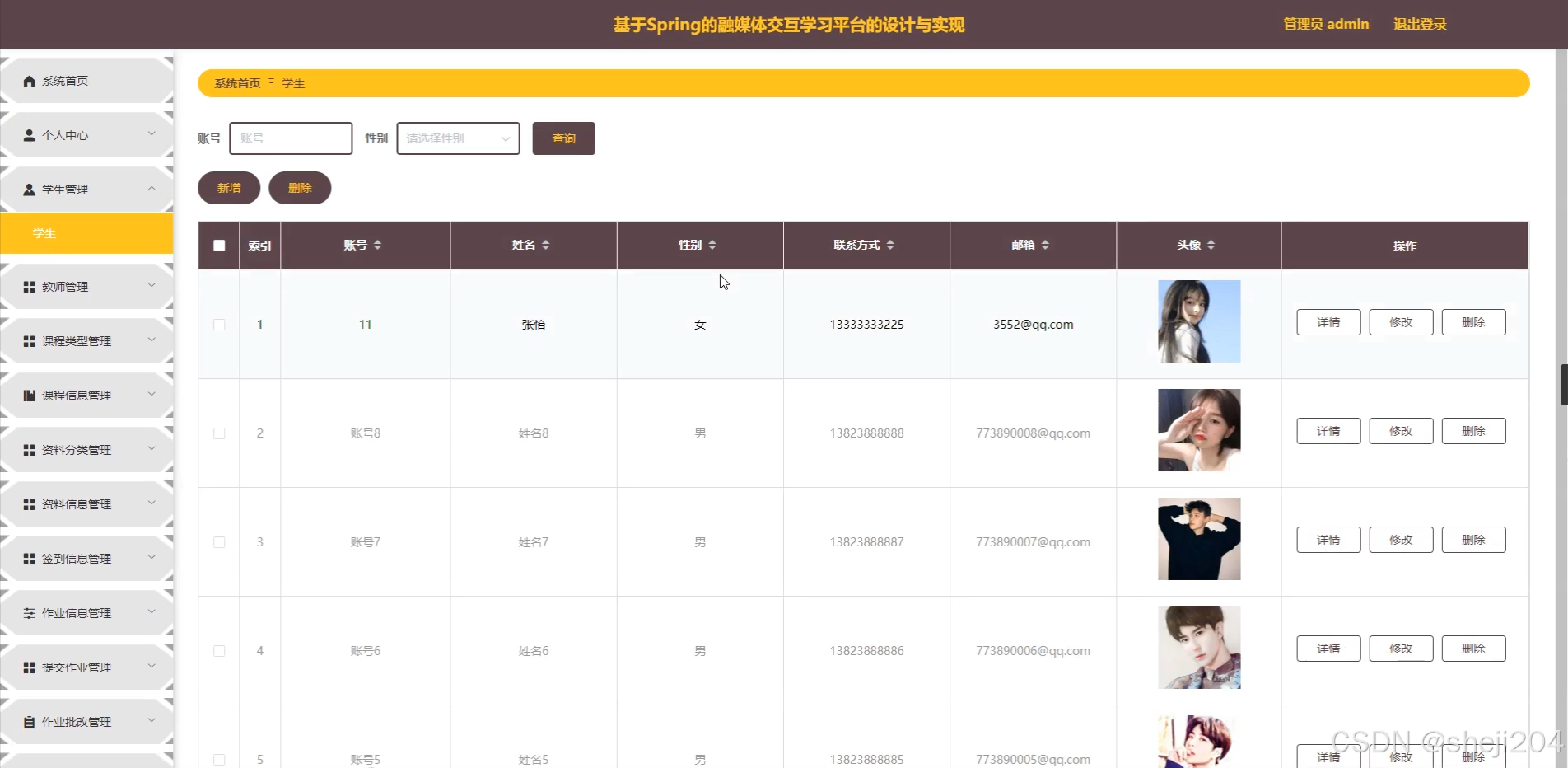Open the 请选择性别 gender dropdown
The image size is (1568, 768).
click(x=457, y=138)
